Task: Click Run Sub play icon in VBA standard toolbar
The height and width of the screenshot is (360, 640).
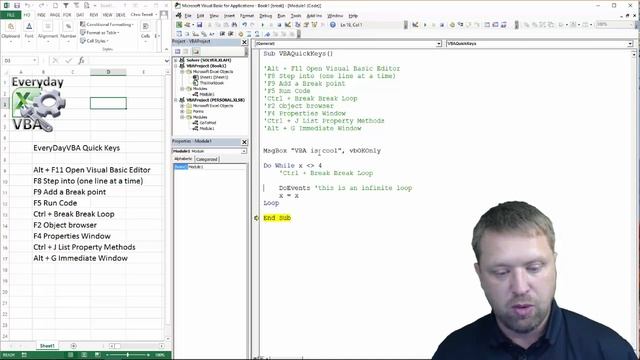Action: pyautogui.click(x=262, y=25)
